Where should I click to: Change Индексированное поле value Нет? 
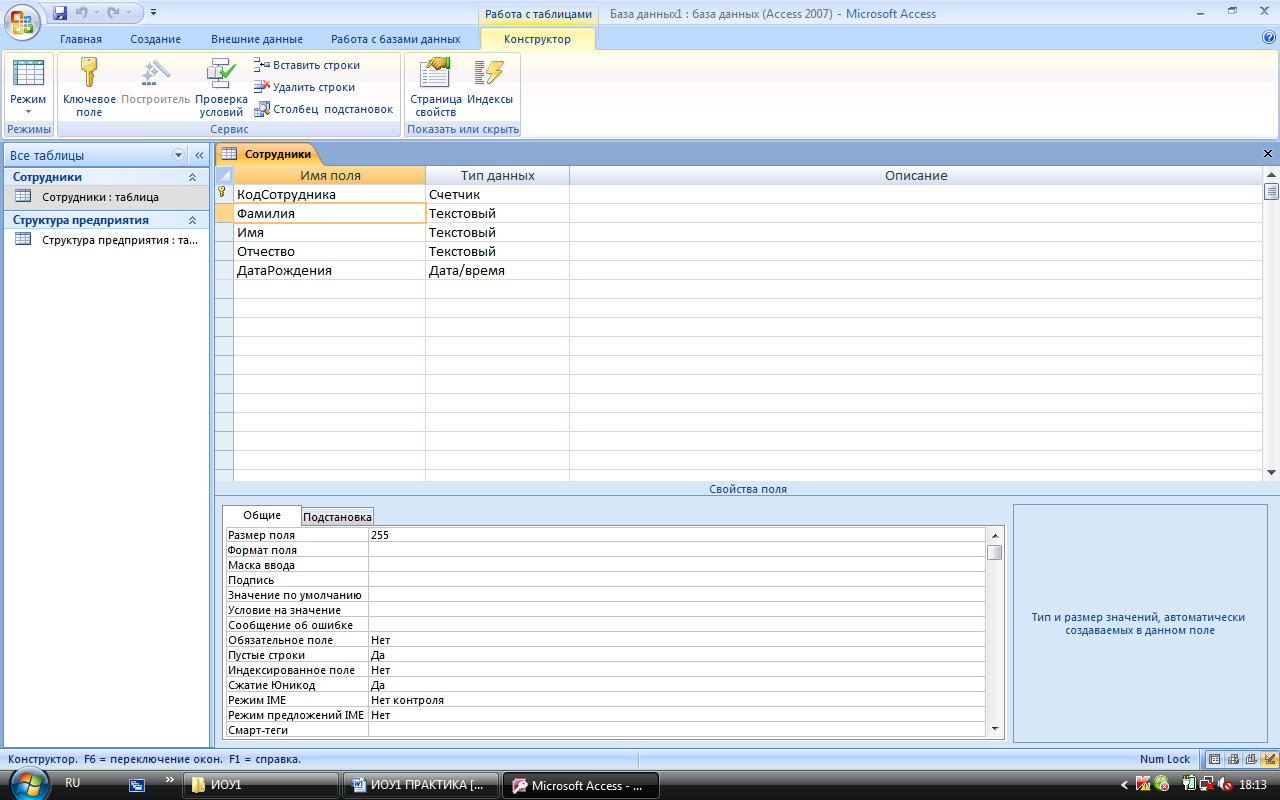[x=677, y=670]
